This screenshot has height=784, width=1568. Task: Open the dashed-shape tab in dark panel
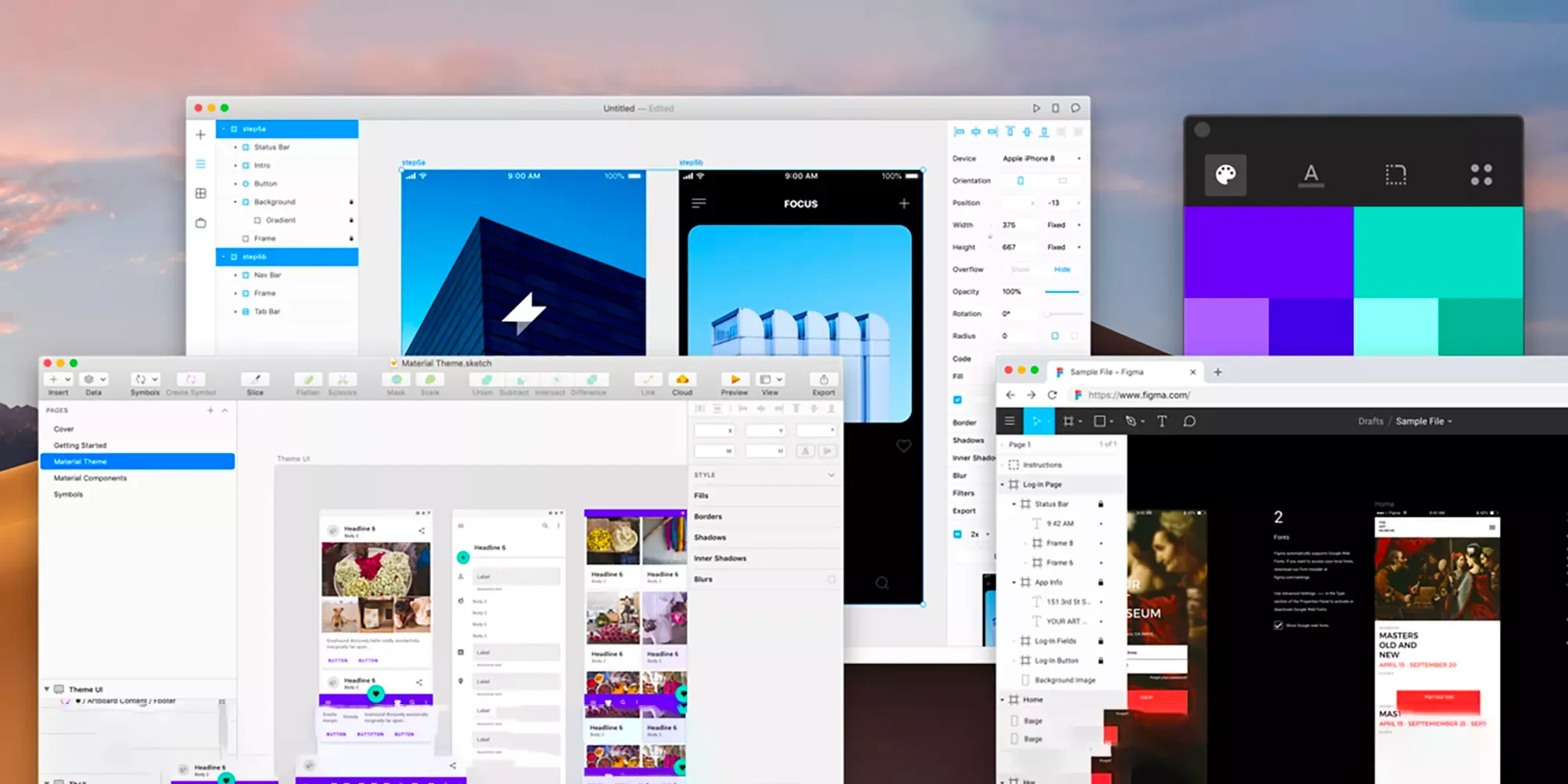coord(1396,174)
